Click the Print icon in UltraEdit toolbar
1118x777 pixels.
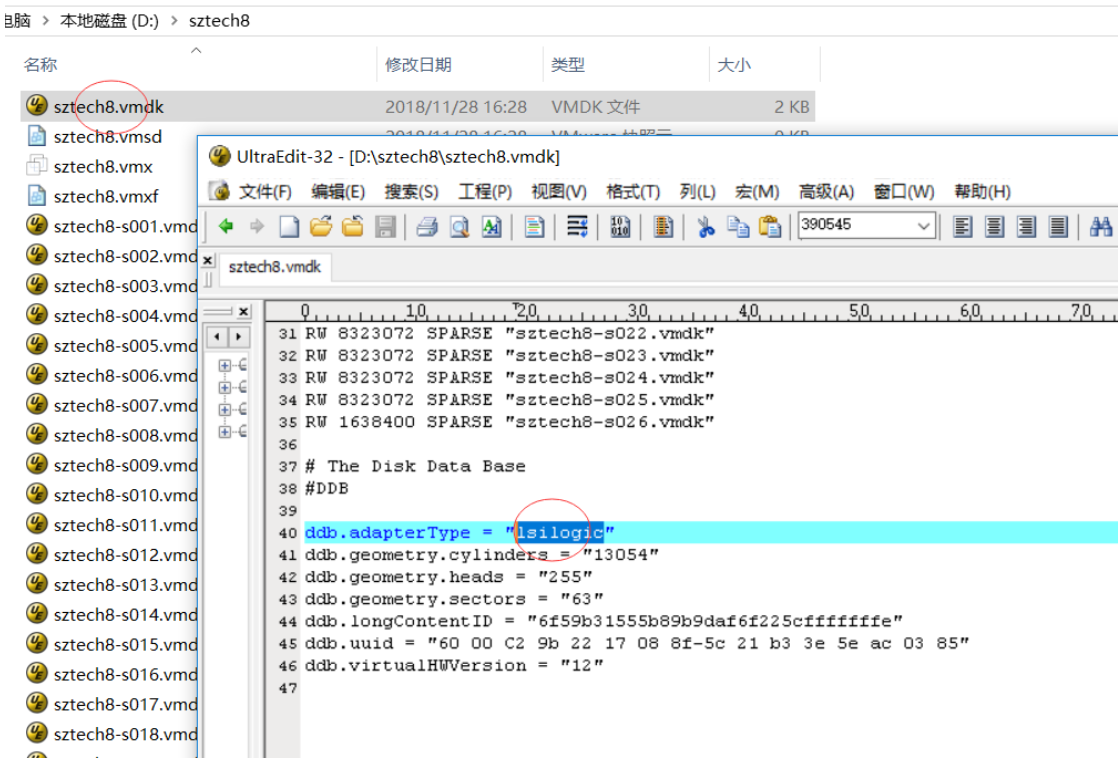pyautogui.click(x=427, y=227)
